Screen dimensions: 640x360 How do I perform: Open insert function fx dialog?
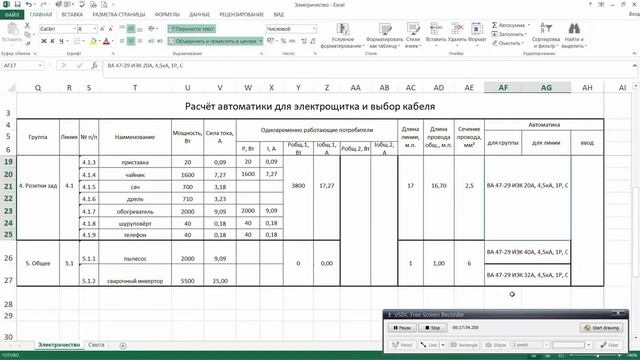tap(94, 66)
